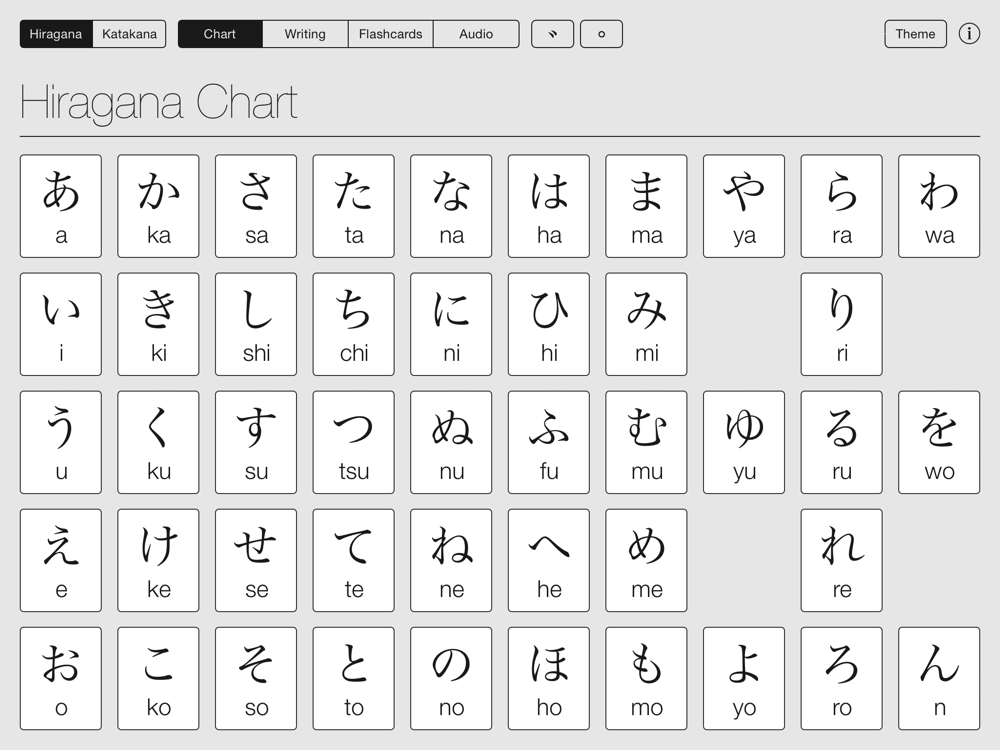1000x750 pixels.
Task: Open the Flashcards tab
Action: [x=390, y=34]
